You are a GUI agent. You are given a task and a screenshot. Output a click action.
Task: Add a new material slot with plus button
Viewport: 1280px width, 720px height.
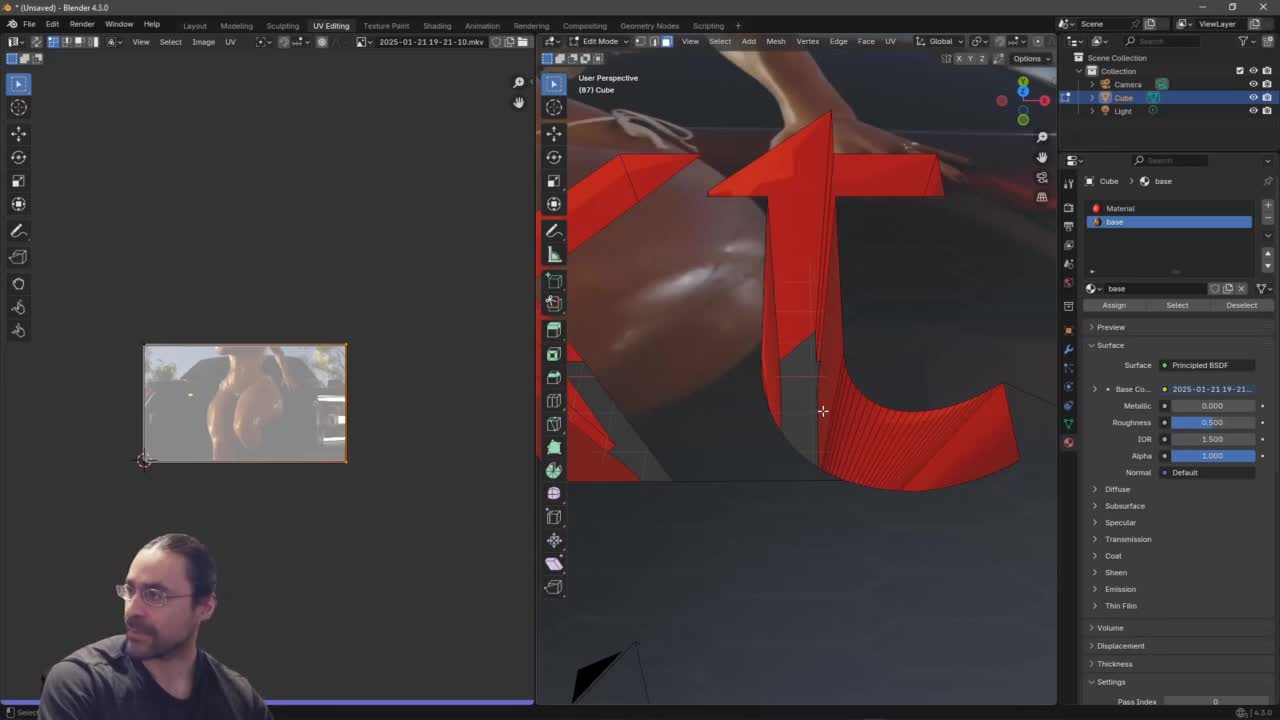1268,205
